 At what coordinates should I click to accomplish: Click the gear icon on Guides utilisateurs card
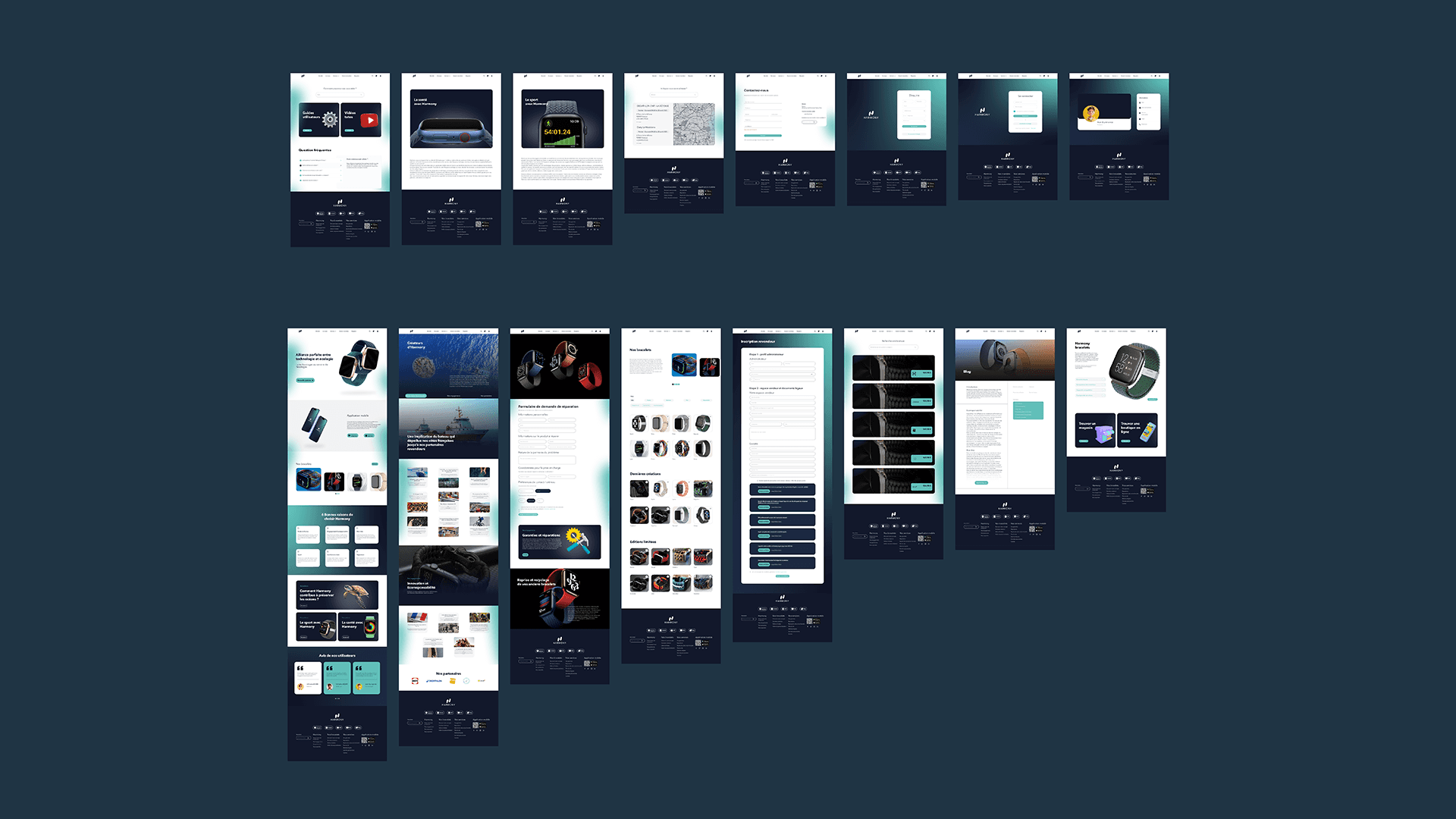tap(329, 119)
